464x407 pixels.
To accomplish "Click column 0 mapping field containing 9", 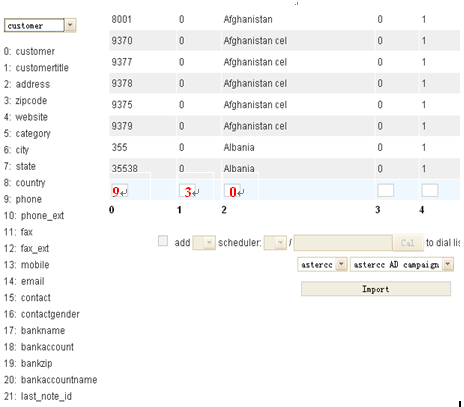I will (x=120, y=191).
